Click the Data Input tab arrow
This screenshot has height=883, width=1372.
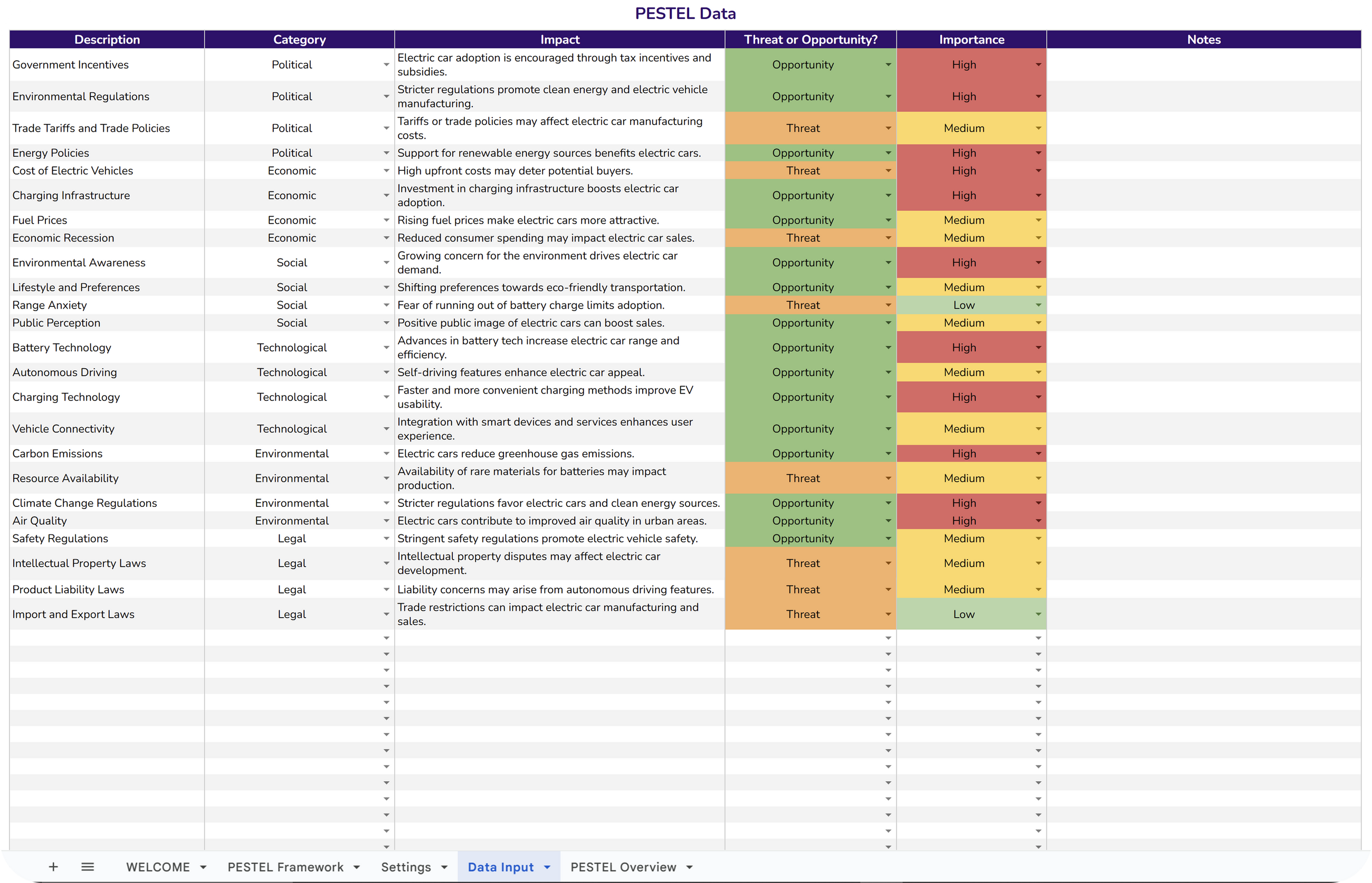point(547,868)
